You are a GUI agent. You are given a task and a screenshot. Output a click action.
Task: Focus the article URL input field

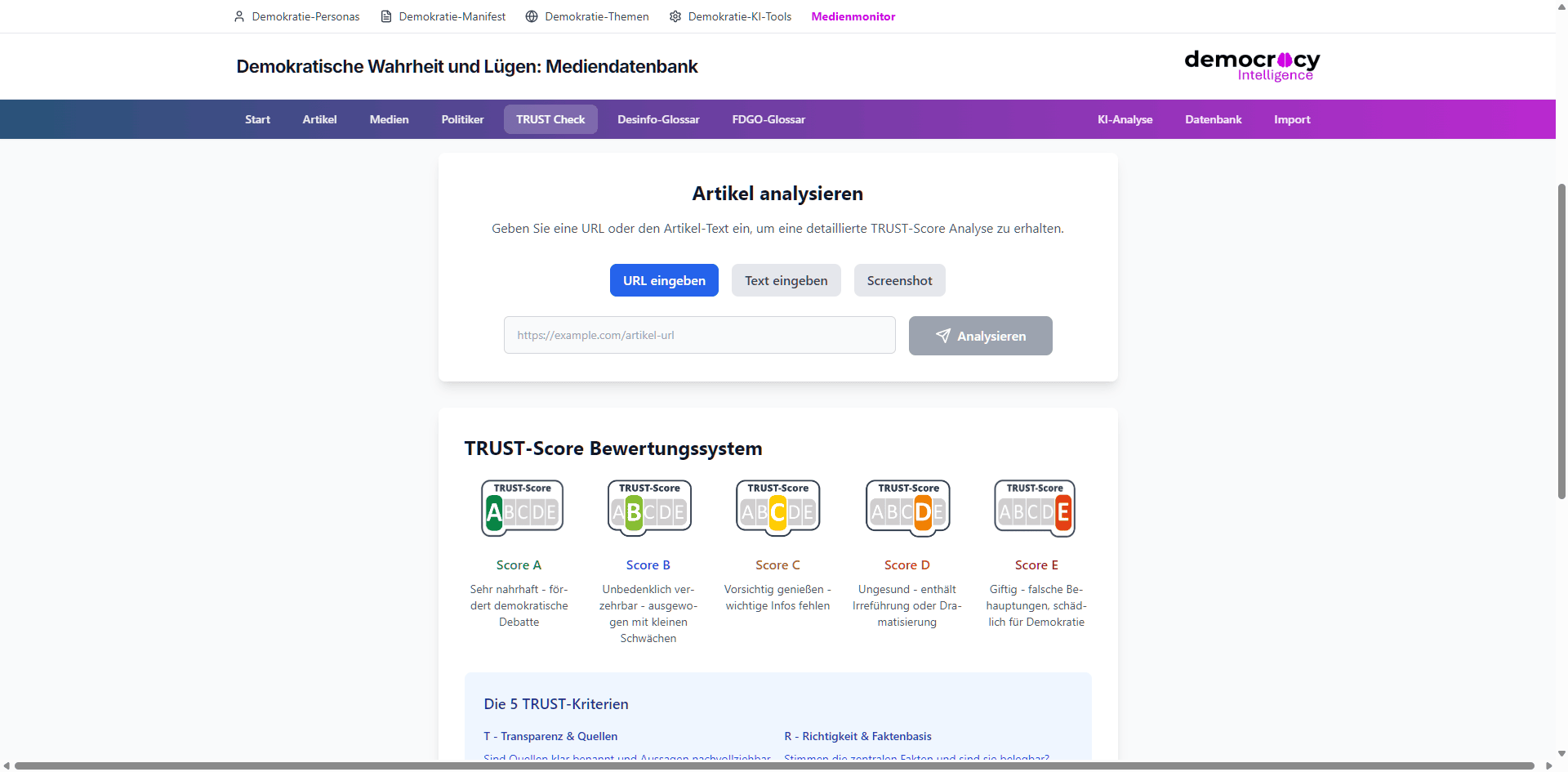(x=700, y=335)
